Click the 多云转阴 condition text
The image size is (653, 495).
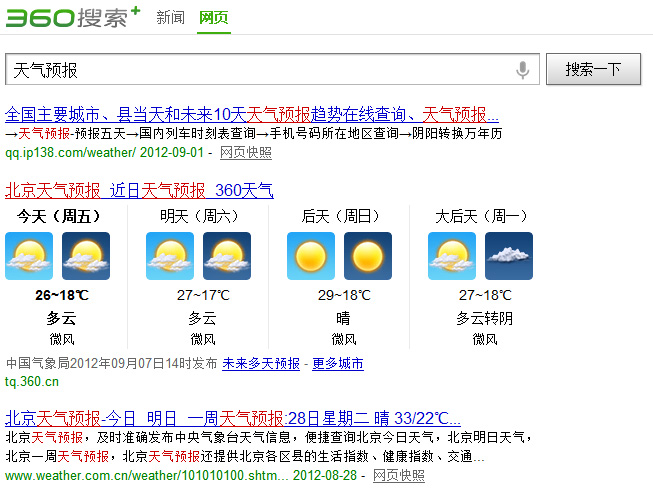point(485,318)
